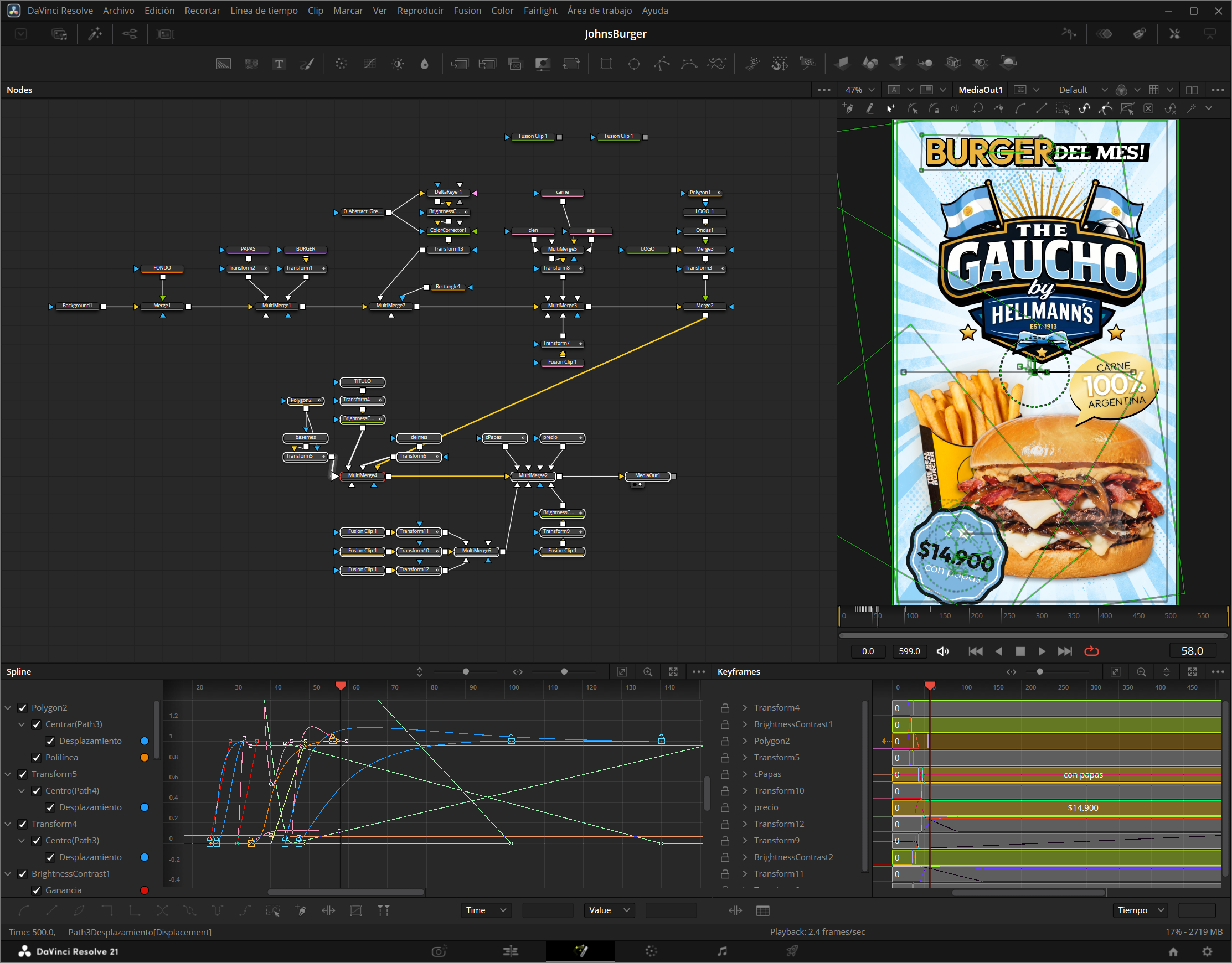Open the Time dropdown in Spline
The height and width of the screenshot is (963, 1232).
pyautogui.click(x=486, y=910)
